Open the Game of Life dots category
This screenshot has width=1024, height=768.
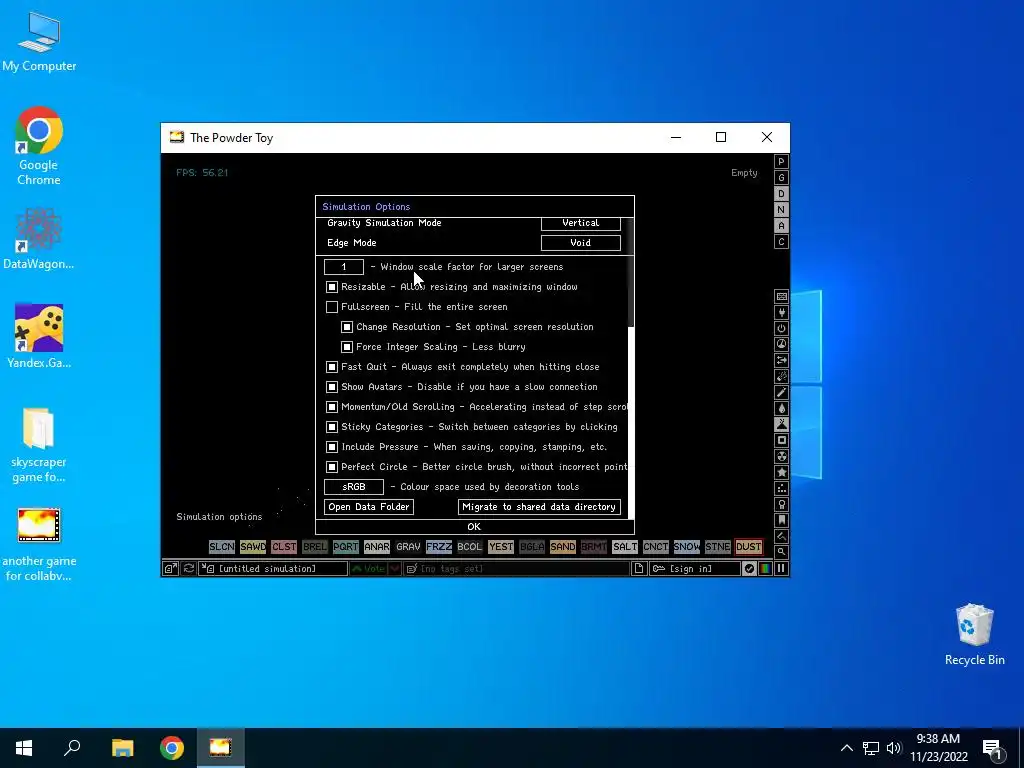[x=781, y=488]
